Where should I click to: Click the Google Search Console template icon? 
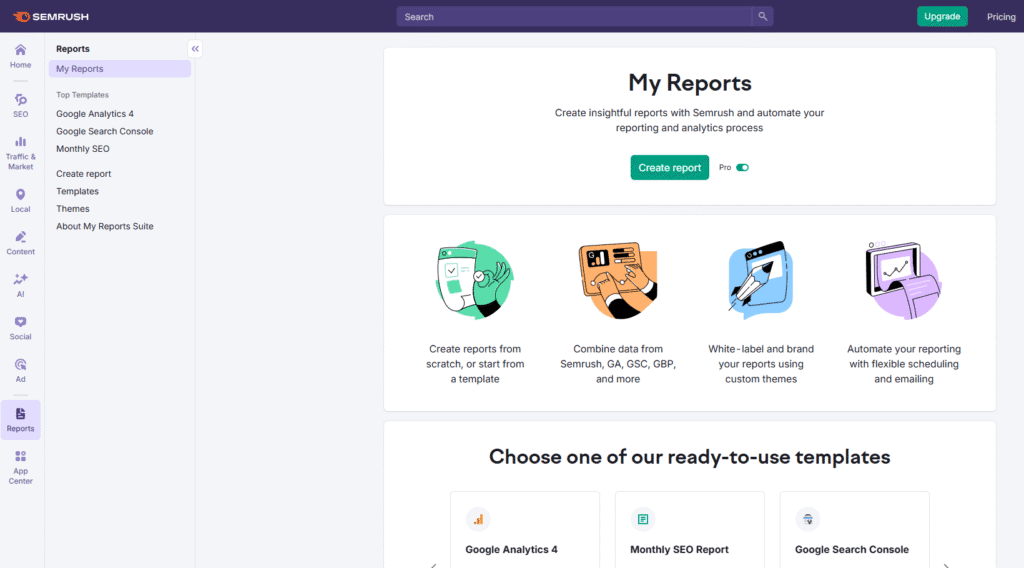coord(808,520)
